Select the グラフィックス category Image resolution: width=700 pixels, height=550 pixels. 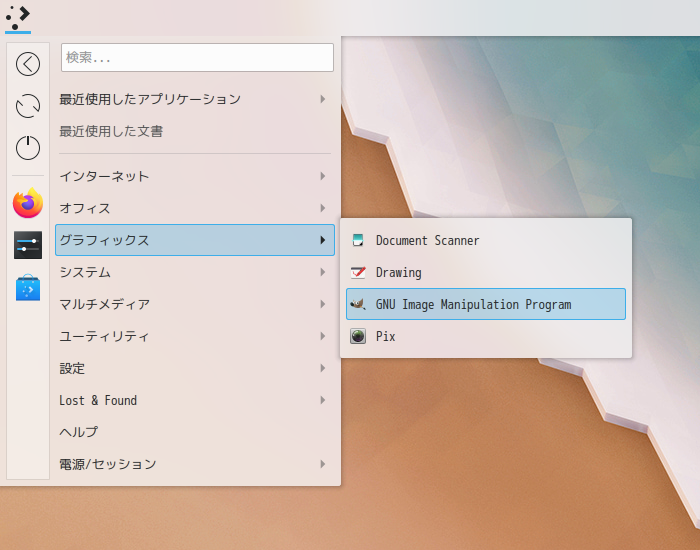(195, 240)
